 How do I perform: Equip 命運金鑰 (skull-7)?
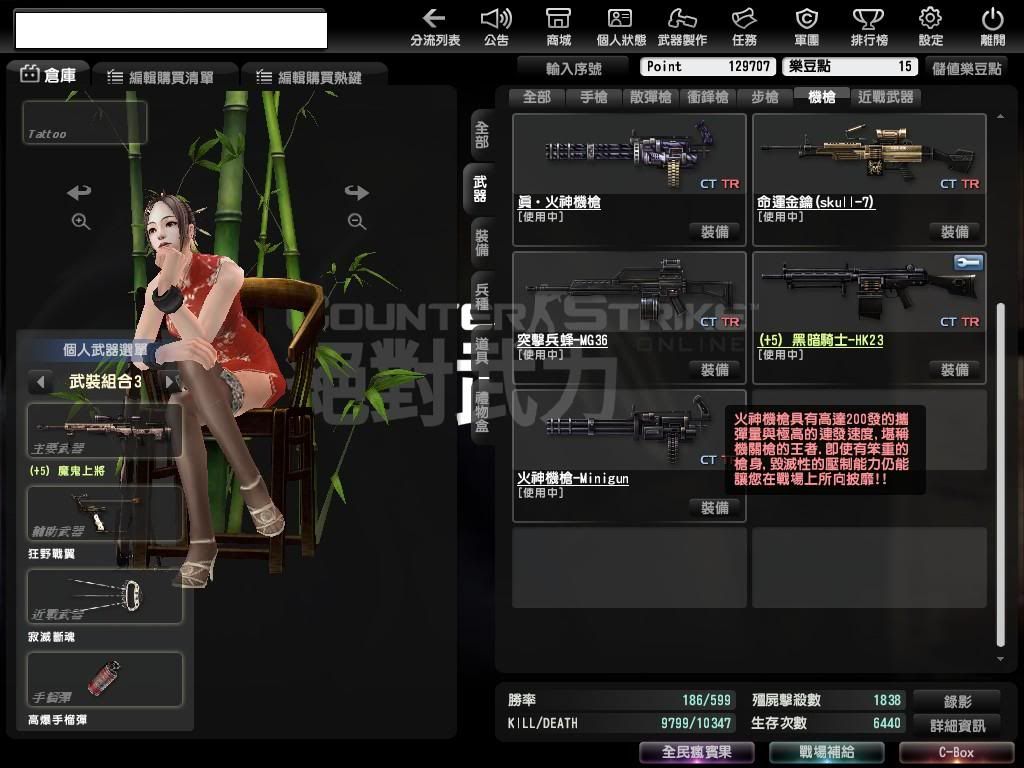coord(955,232)
